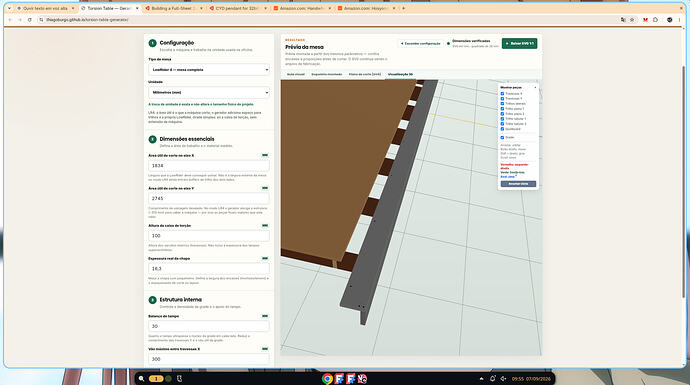Click the taskbar search magnifier icon
This screenshot has width=690, height=385.
tap(141, 378)
